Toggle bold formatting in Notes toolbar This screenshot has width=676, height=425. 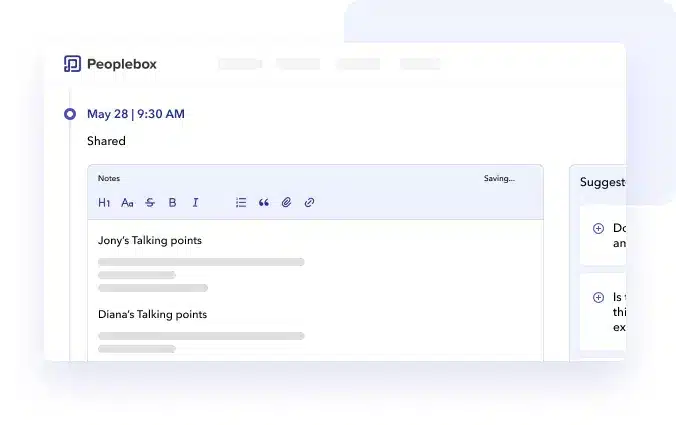point(172,203)
